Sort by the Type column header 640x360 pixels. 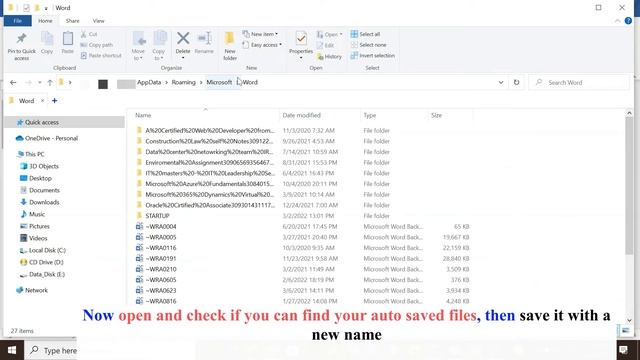pyautogui.click(x=370, y=116)
